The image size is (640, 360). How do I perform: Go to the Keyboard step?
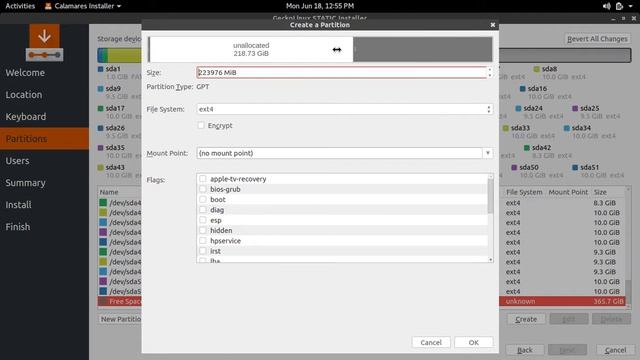(x=26, y=117)
